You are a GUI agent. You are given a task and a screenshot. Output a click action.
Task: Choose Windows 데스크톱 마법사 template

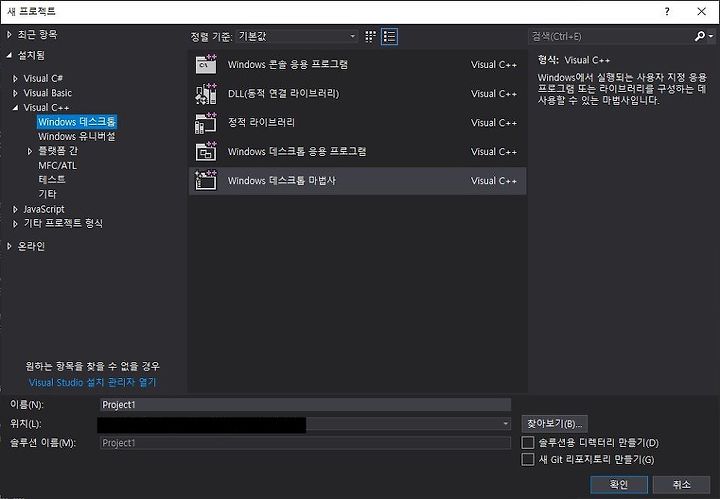(x=357, y=180)
